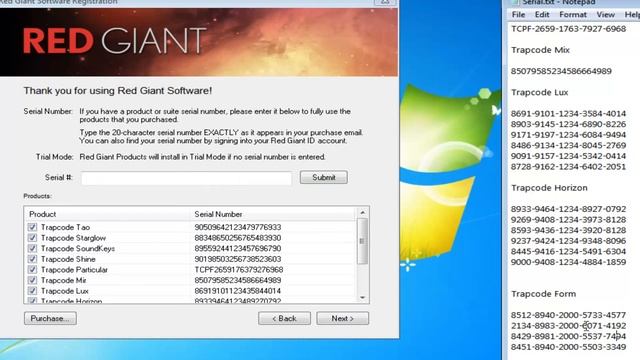Click serial 9171-9197-1234-6084-9494 in Notepad
The image size is (640, 360).
coord(568,135)
